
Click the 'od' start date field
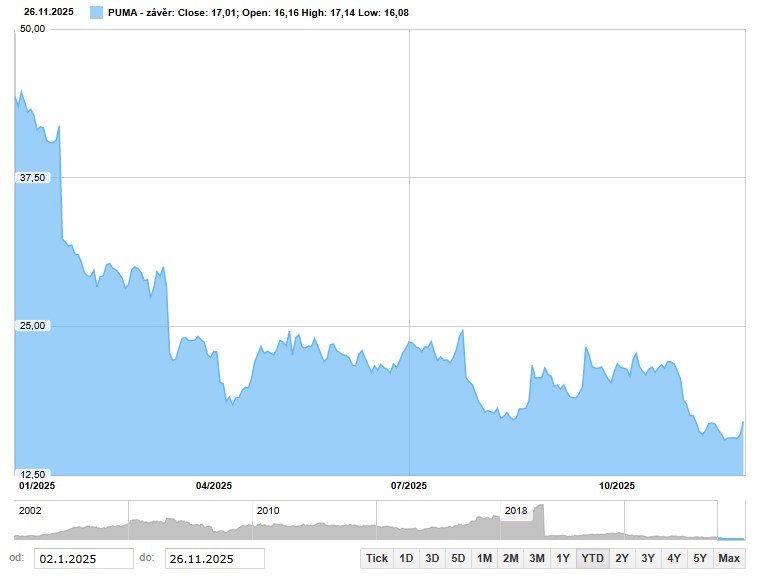83,559
